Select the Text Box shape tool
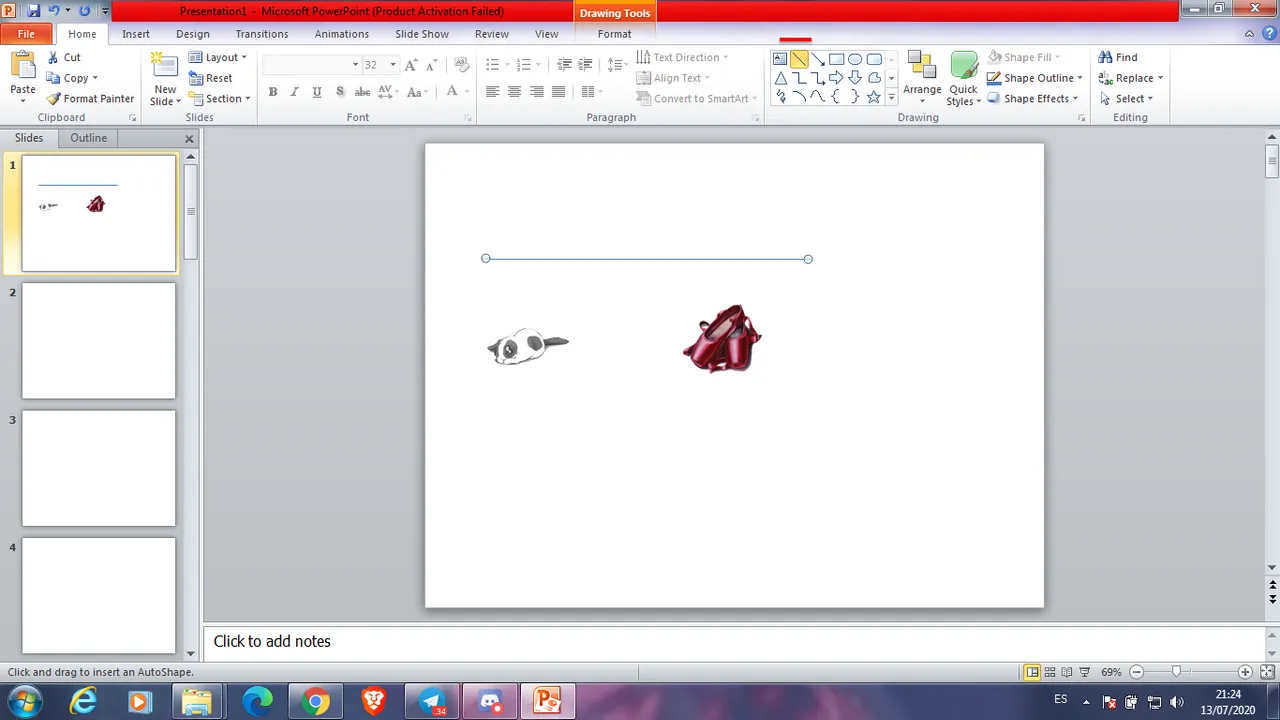This screenshot has width=1280, height=720. (x=780, y=59)
